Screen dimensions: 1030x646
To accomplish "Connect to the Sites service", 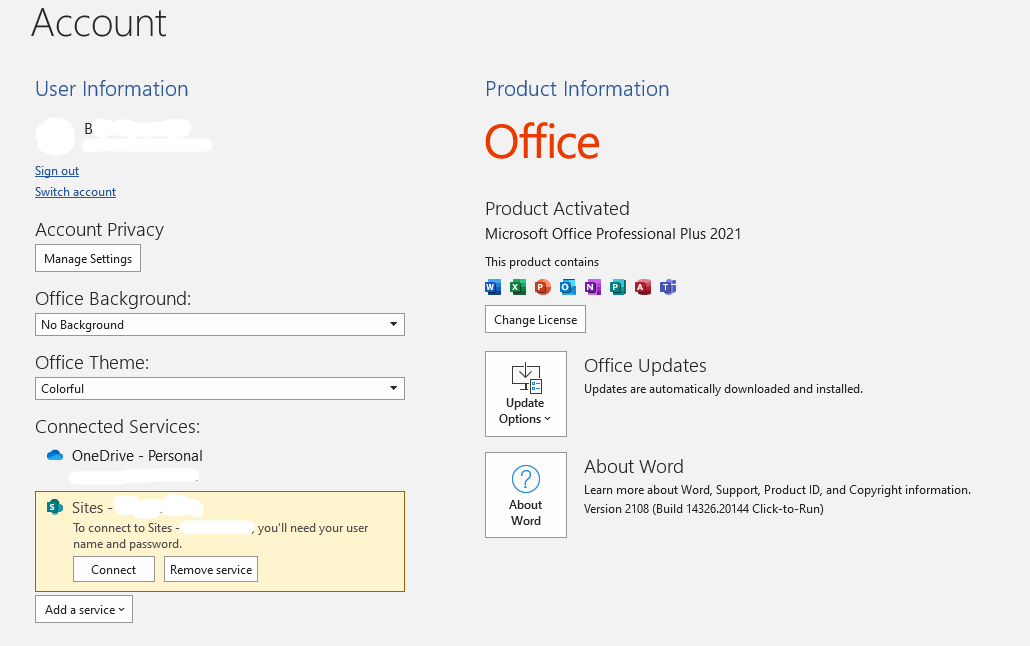I will click(114, 569).
